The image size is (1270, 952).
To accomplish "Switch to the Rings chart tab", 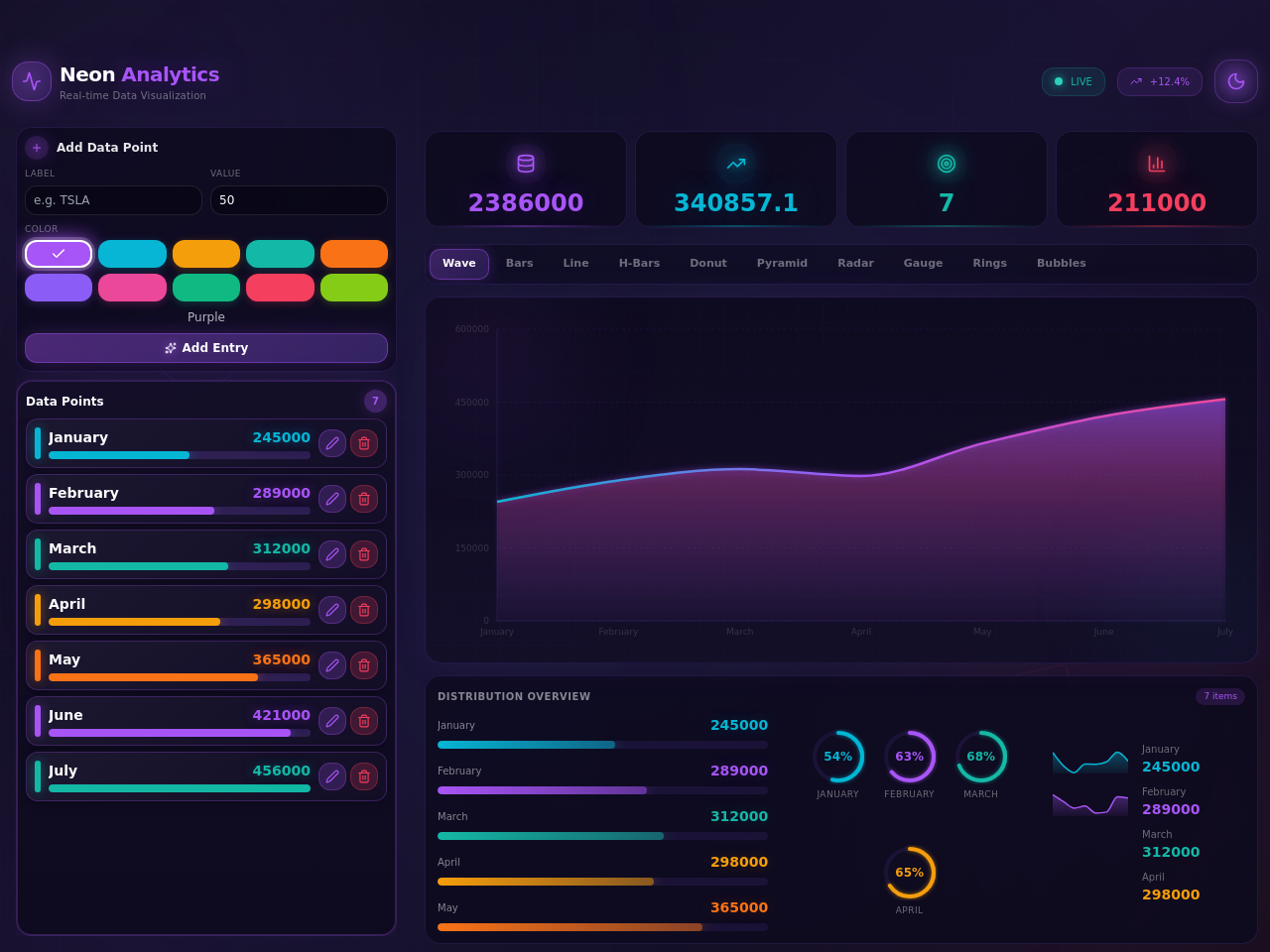I will (990, 264).
